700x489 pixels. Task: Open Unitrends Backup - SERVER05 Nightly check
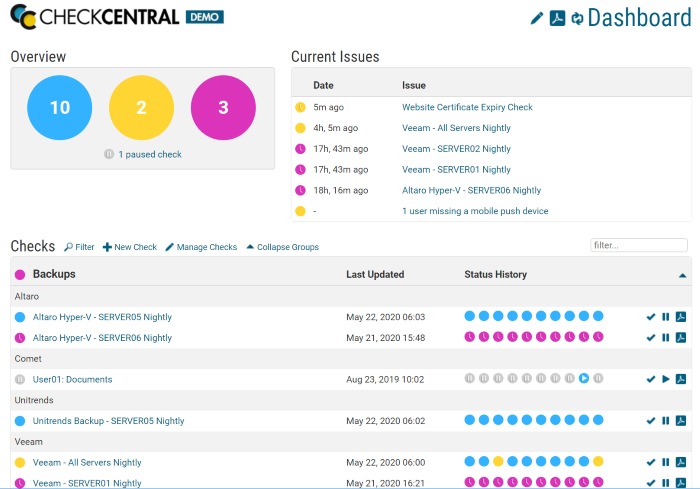coord(108,421)
